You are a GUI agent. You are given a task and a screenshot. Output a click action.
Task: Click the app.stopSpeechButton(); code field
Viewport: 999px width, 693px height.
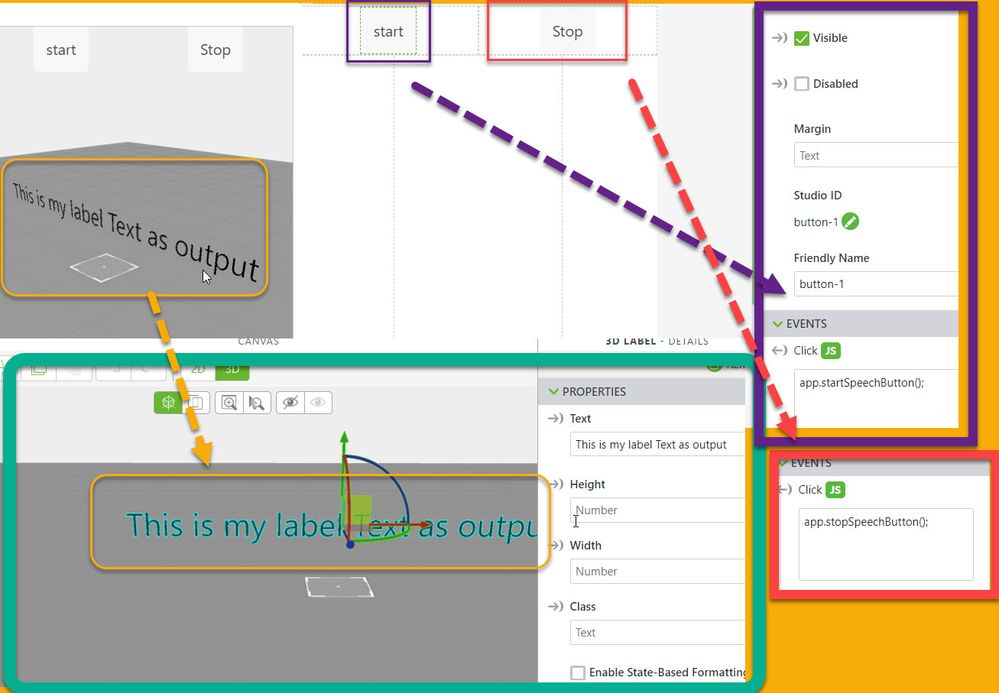(x=886, y=544)
